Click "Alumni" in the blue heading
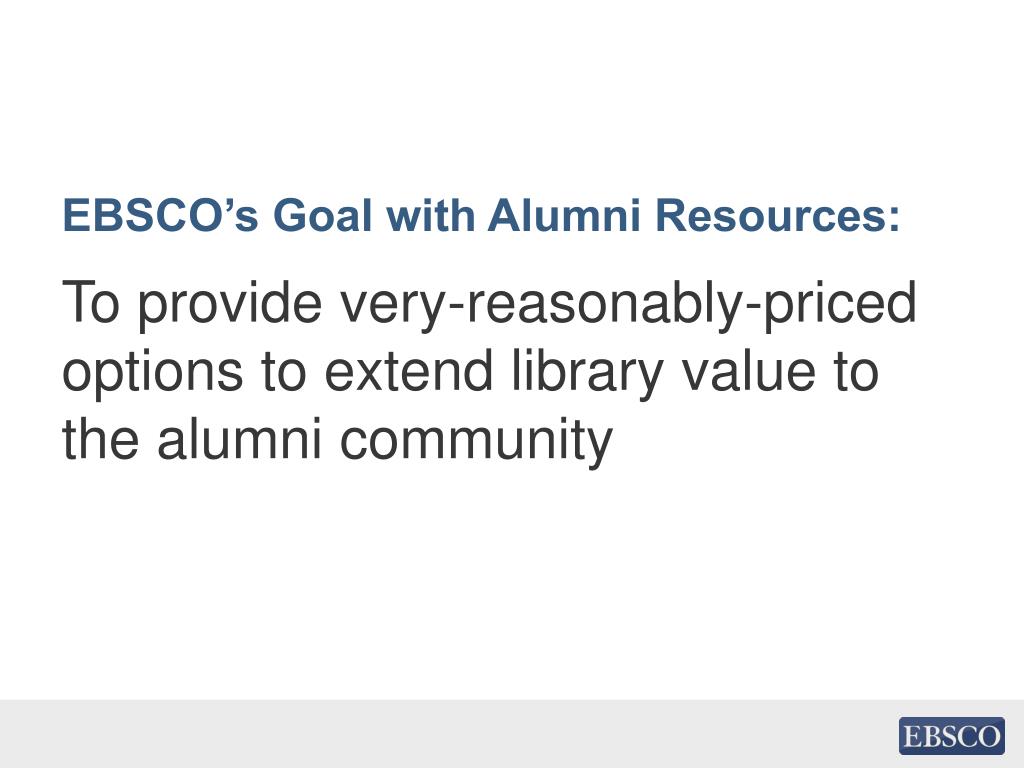 coord(564,214)
